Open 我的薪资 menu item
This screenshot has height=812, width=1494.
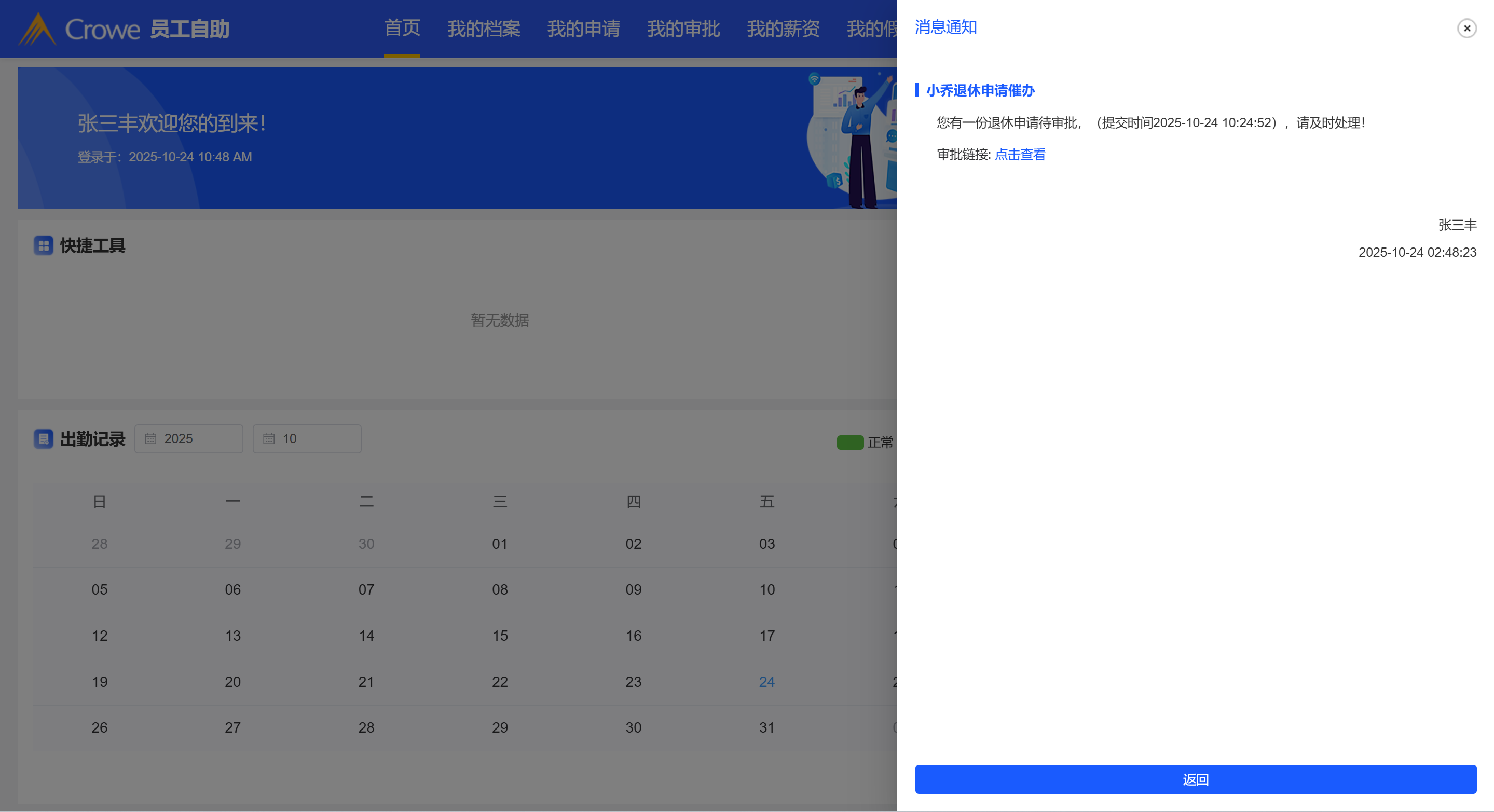pos(783,28)
